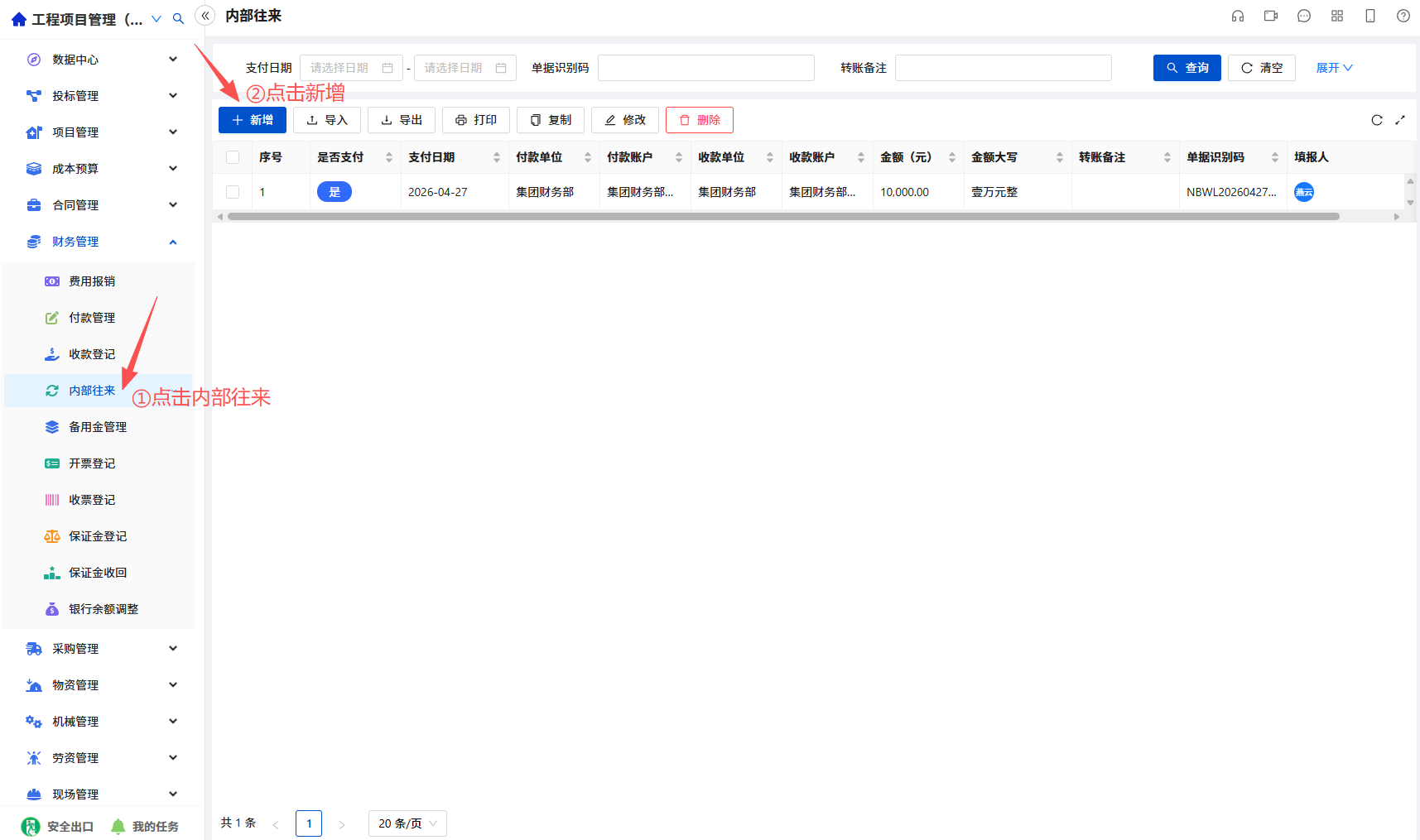Expand more filters with 展开
Screen dimensions: 1420x840
pos(1334,68)
